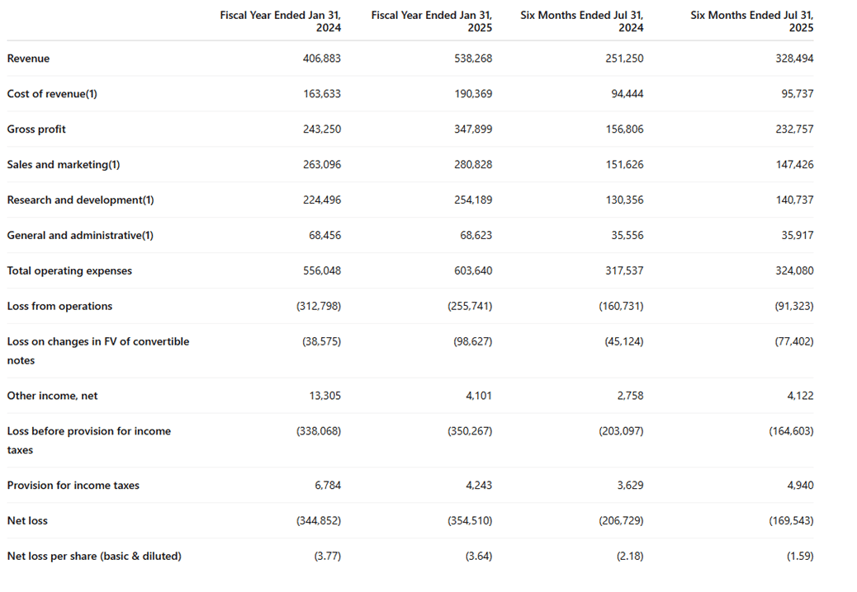Click the revenue figure 328,494
The image size is (857, 592).
(x=795, y=58)
